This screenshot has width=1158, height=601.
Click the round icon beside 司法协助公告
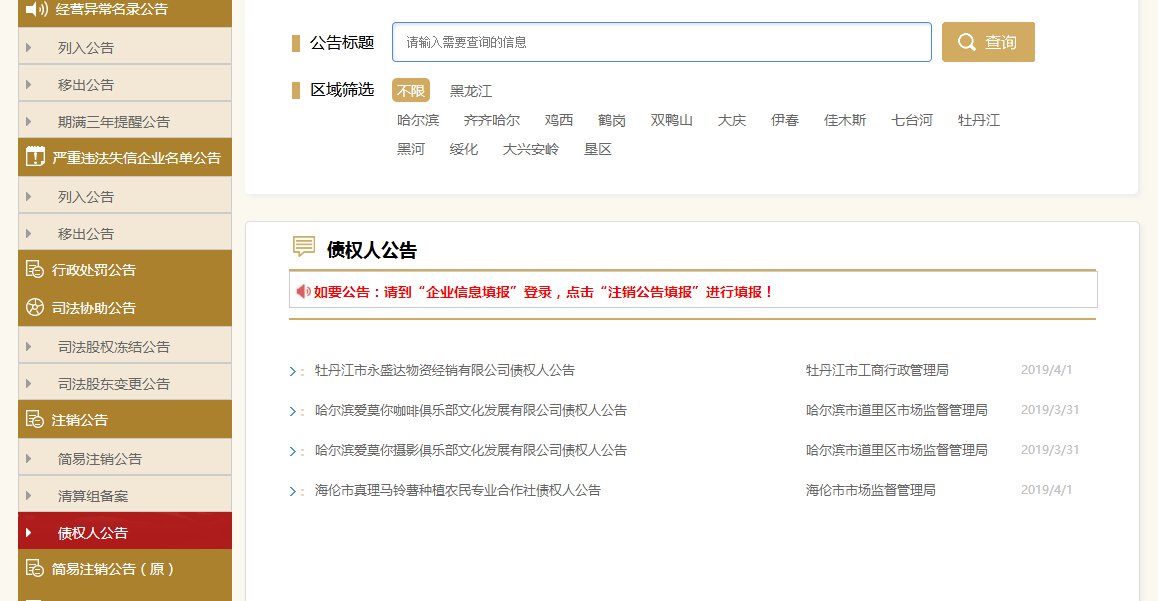(36, 308)
